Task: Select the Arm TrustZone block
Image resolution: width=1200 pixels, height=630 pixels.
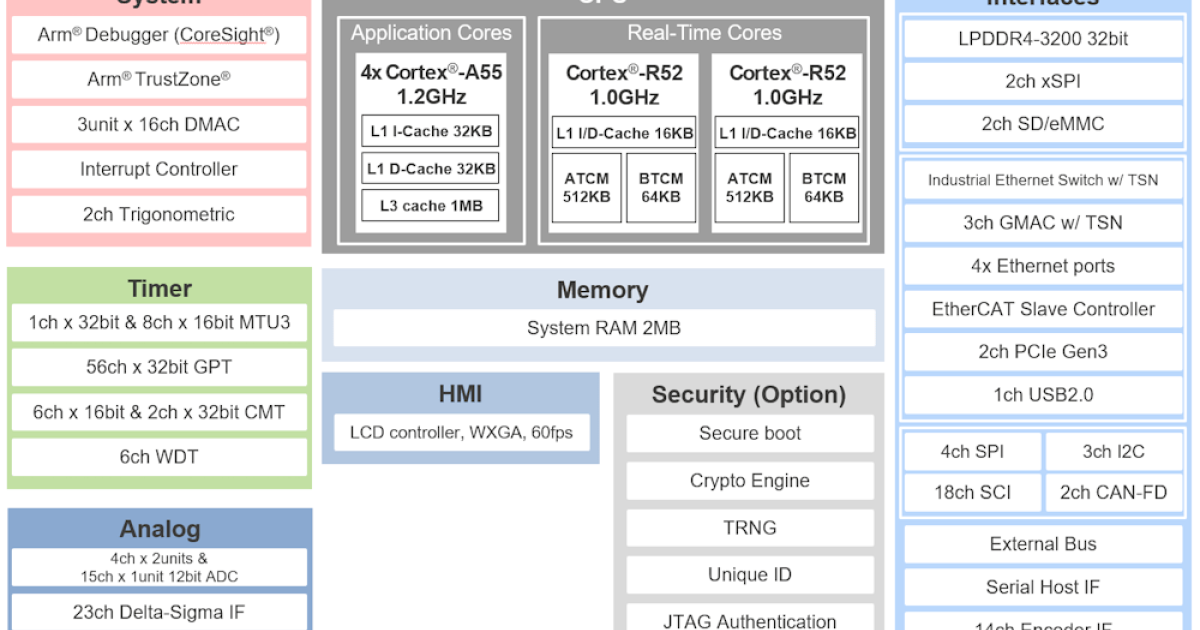Action: 158,79
